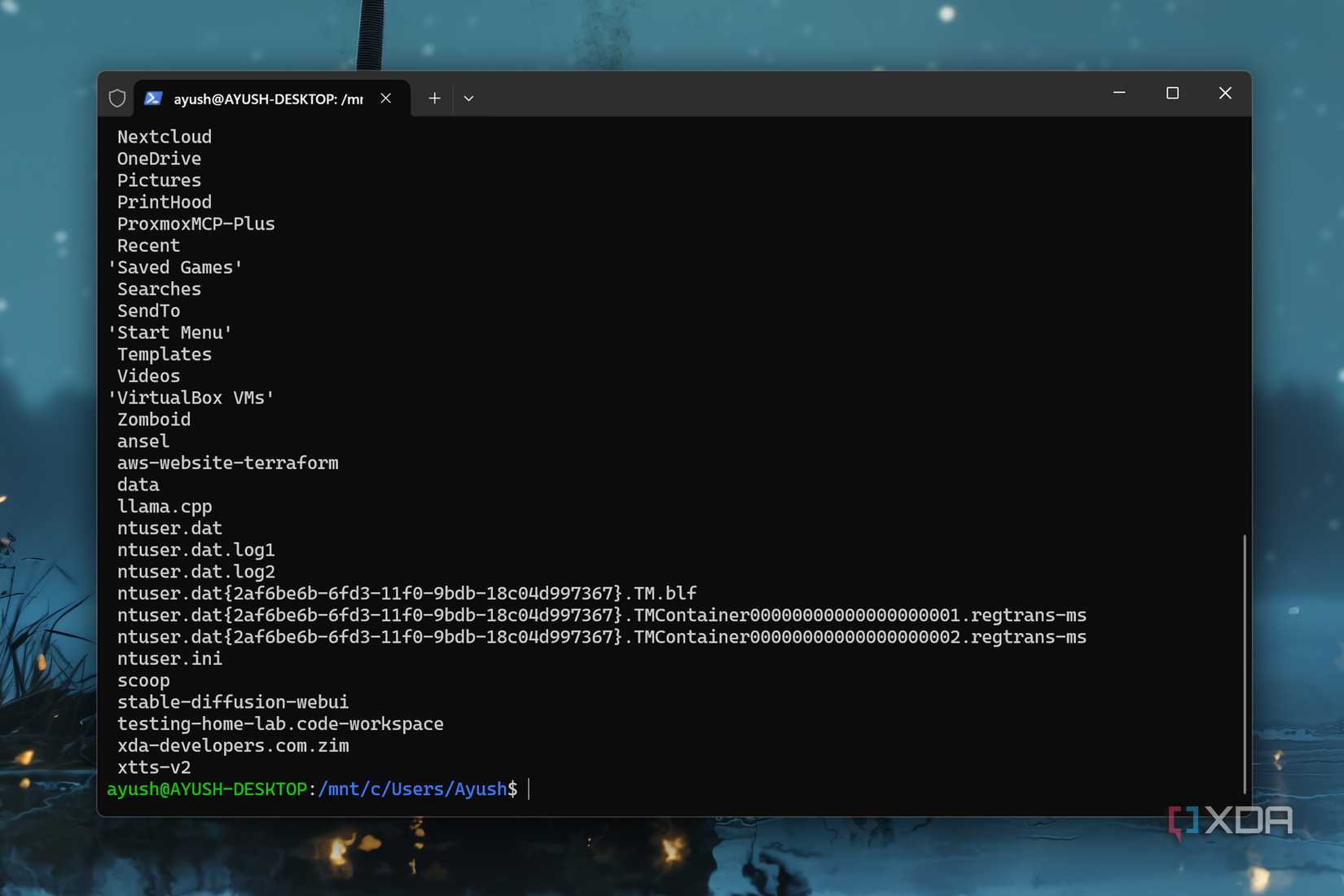Click the xtts-v2 entry

click(x=154, y=767)
